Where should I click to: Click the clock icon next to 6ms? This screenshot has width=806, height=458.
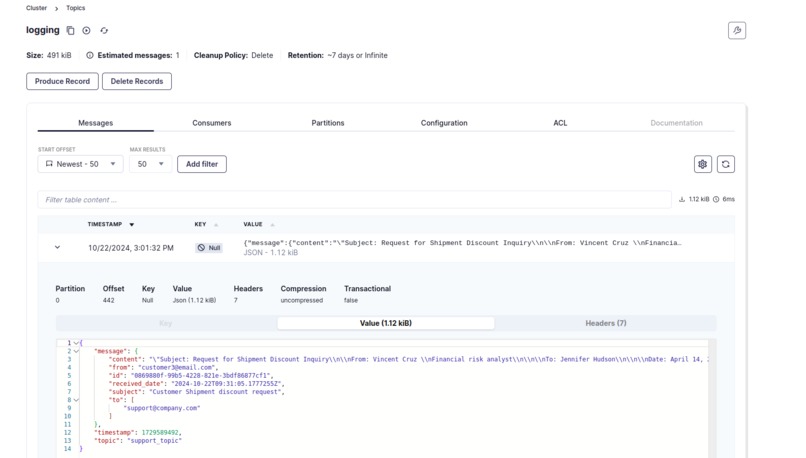716,199
